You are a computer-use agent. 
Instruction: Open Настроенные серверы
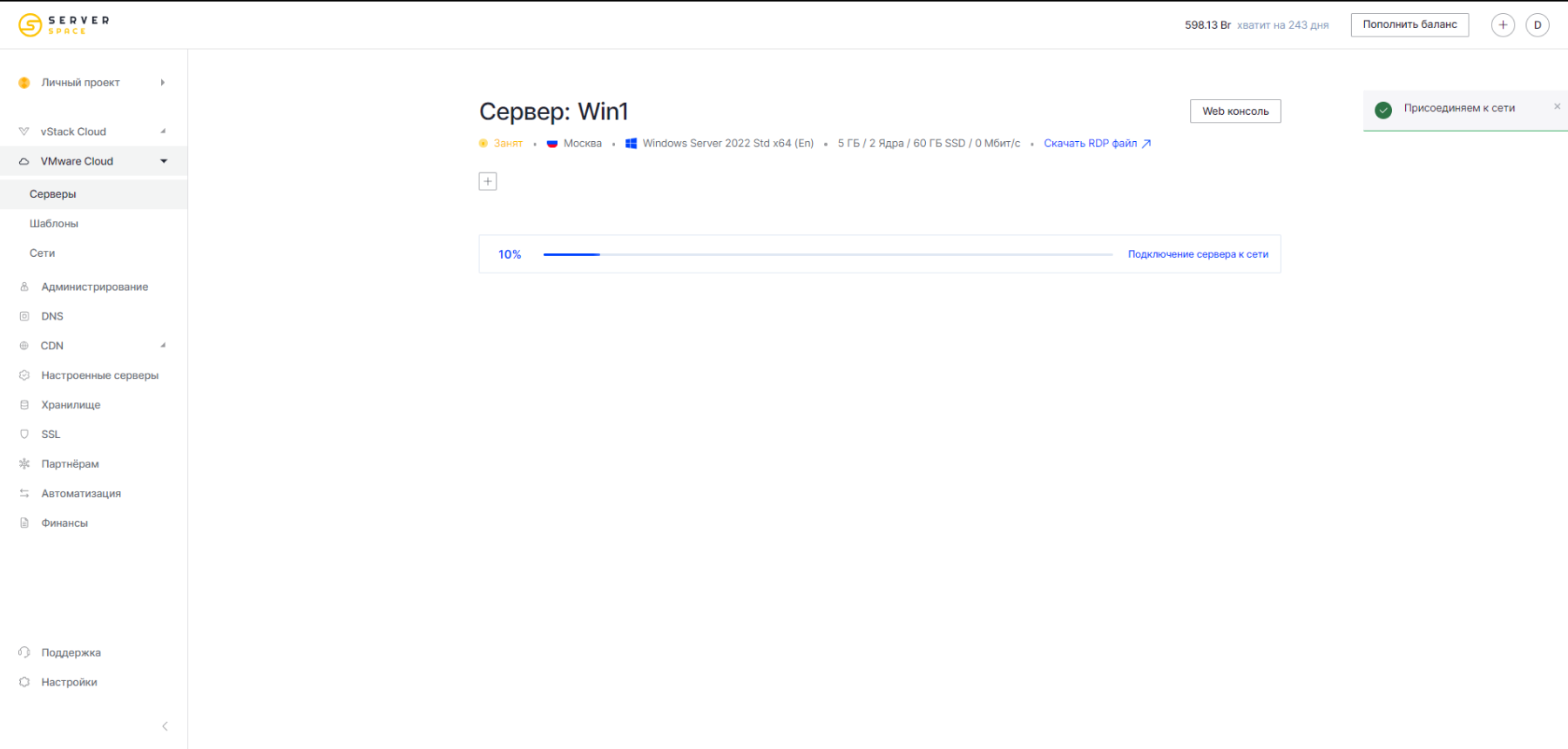[x=99, y=375]
